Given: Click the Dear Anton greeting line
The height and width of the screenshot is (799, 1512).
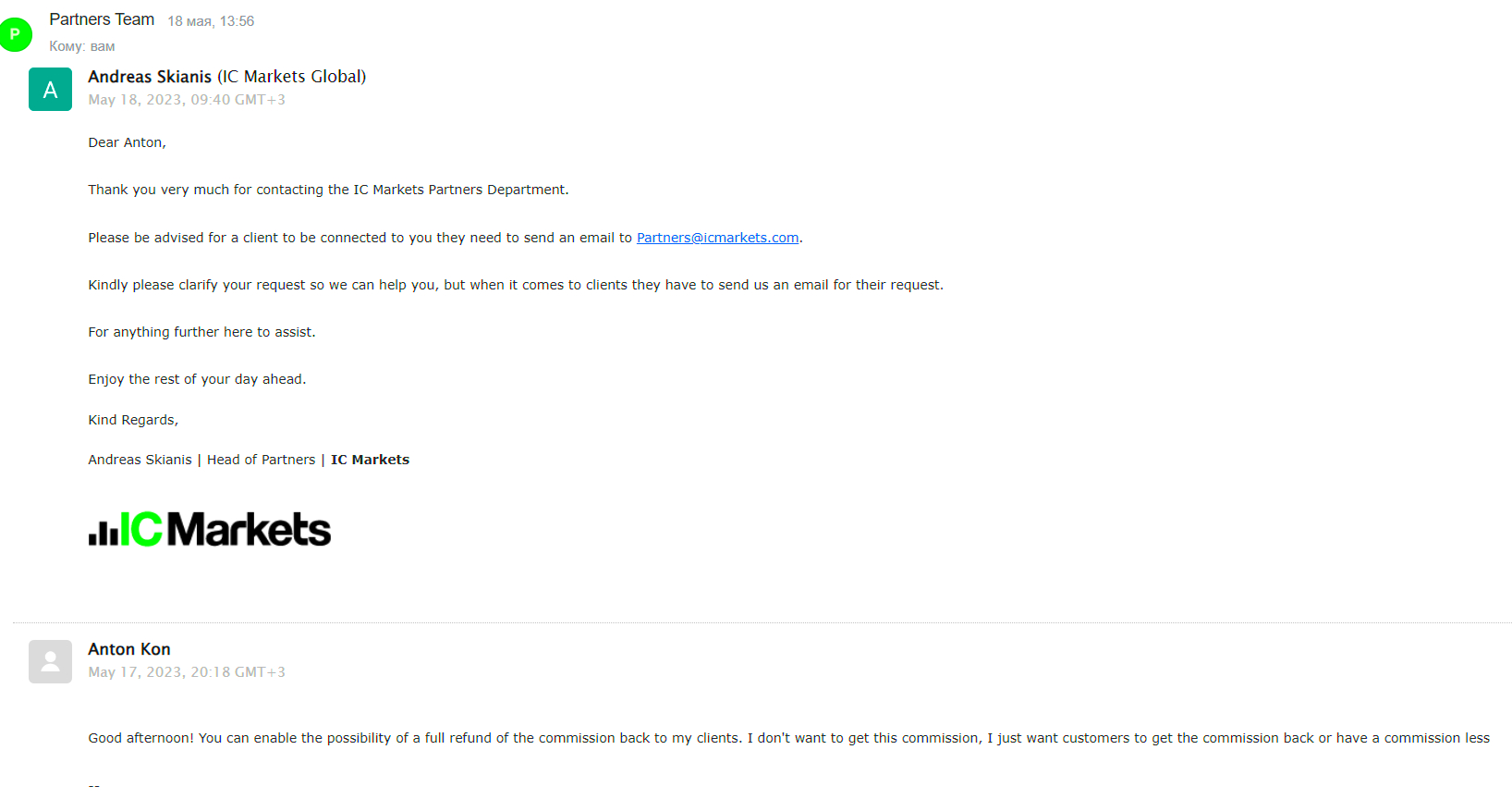Looking at the screenshot, I should pyautogui.click(x=127, y=142).
